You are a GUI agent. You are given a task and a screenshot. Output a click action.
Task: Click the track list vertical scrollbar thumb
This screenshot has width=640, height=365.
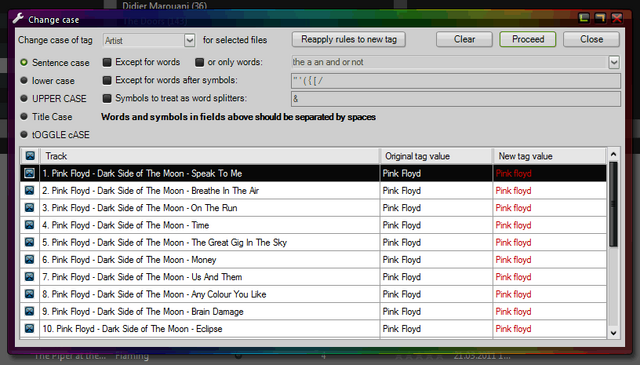(x=613, y=204)
